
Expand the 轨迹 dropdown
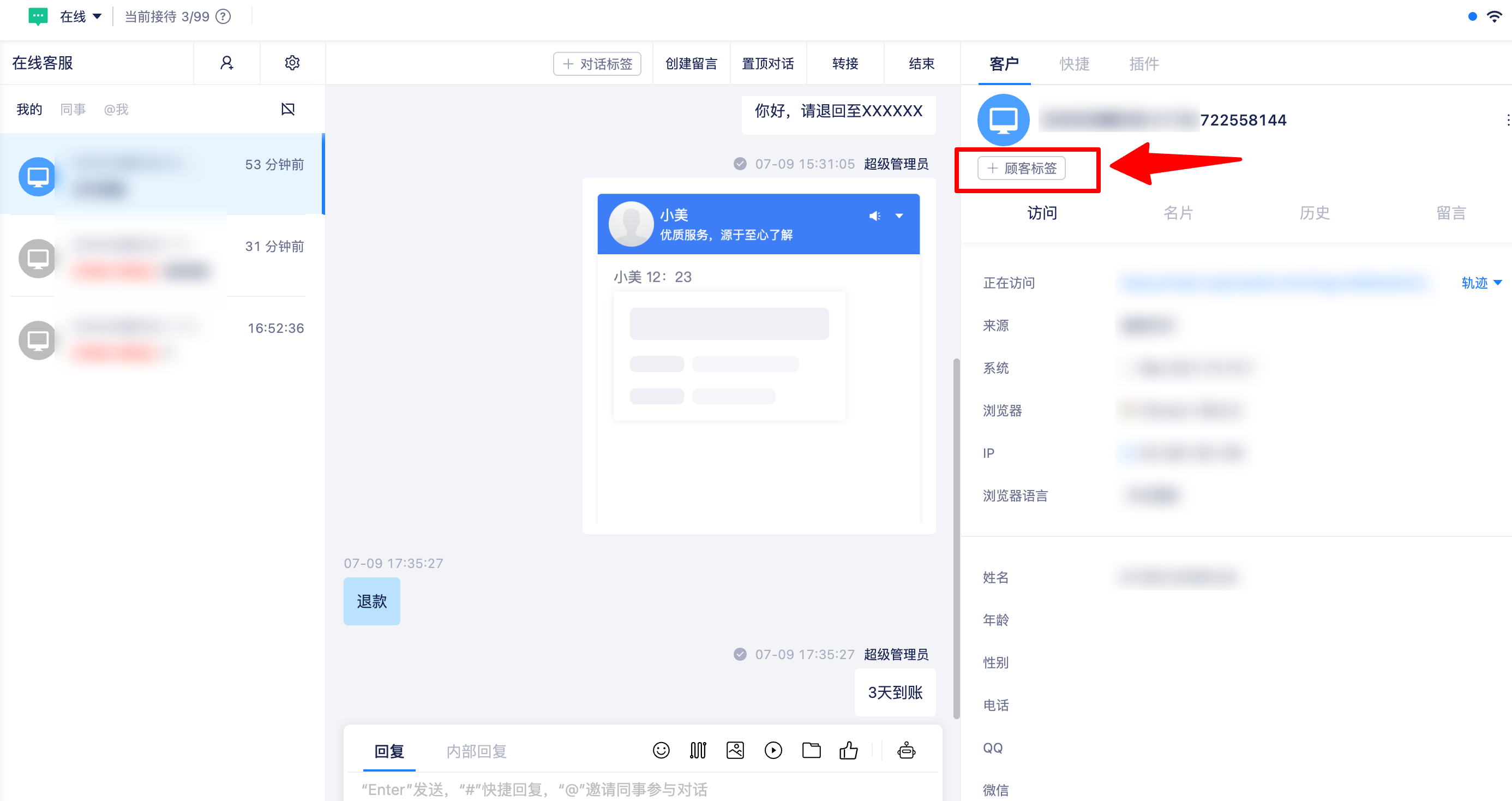click(x=1481, y=283)
